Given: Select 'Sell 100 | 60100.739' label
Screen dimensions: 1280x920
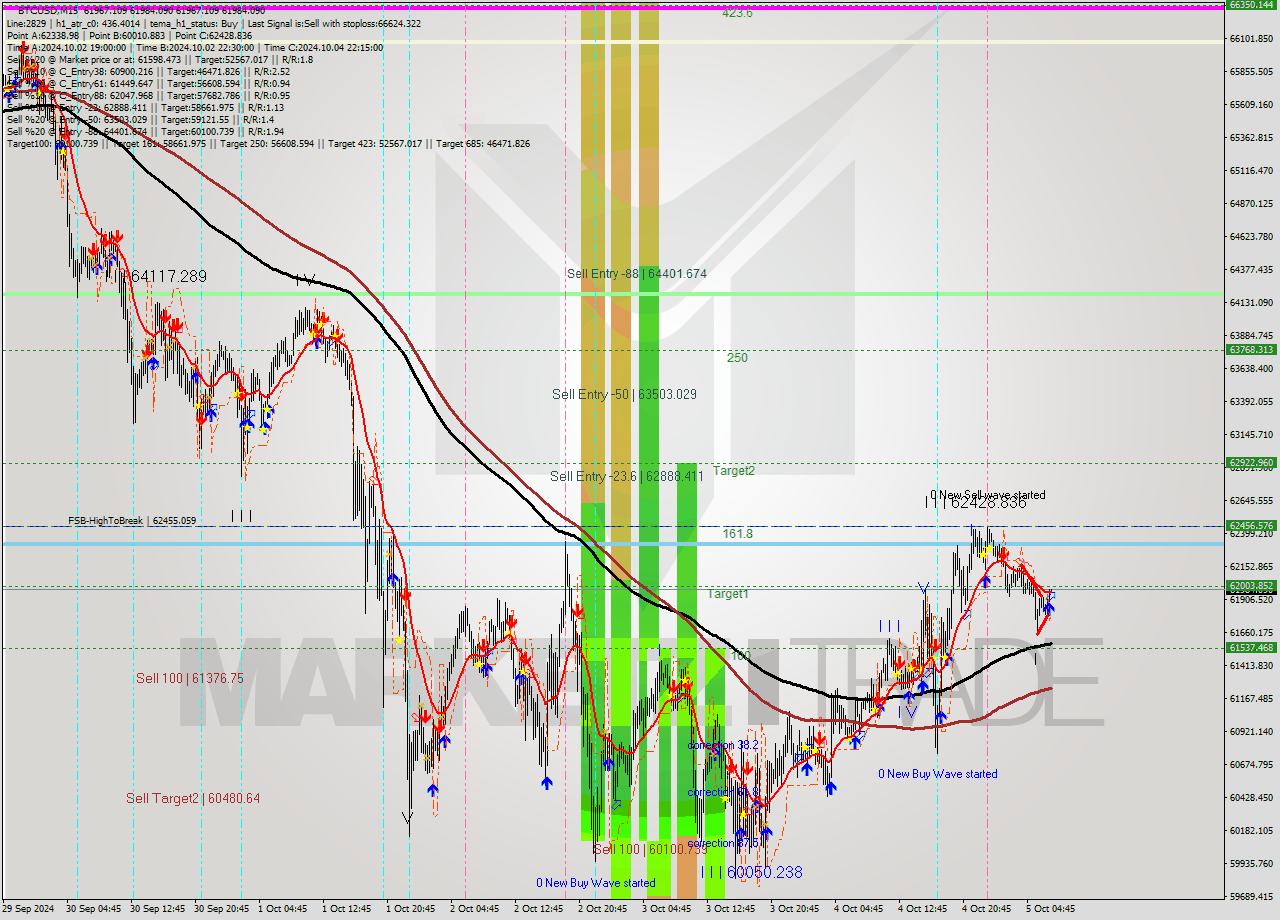Looking at the screenshot, I should [650, 849].
